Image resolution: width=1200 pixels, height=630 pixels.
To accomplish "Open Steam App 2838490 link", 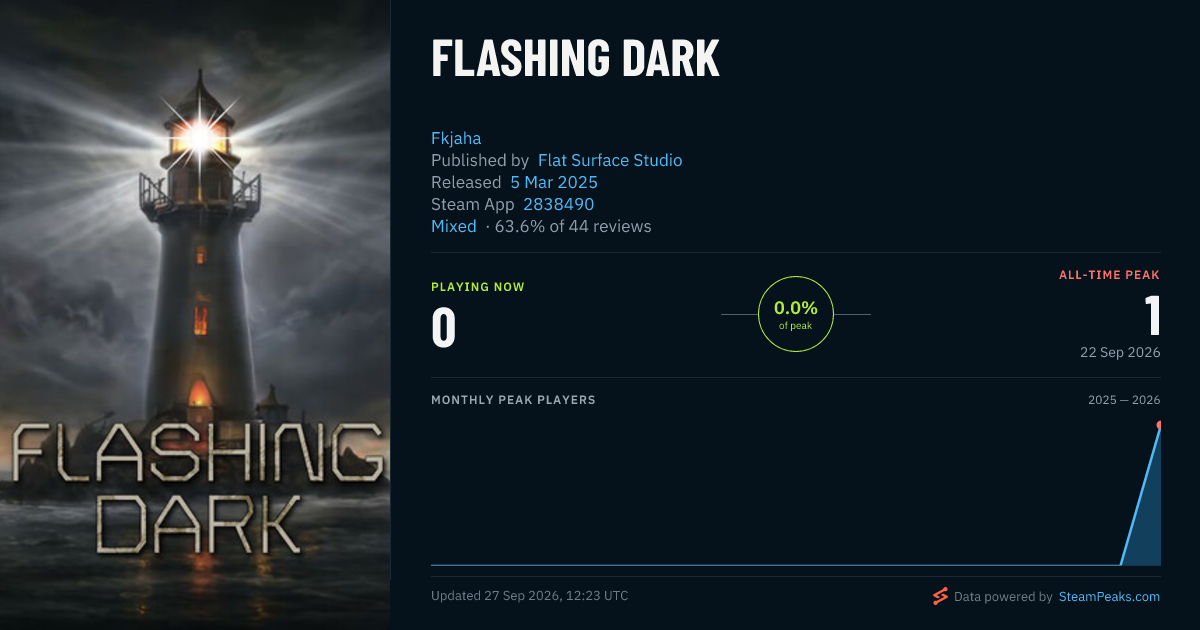I will pyautogui.click(x=559, y=204).
